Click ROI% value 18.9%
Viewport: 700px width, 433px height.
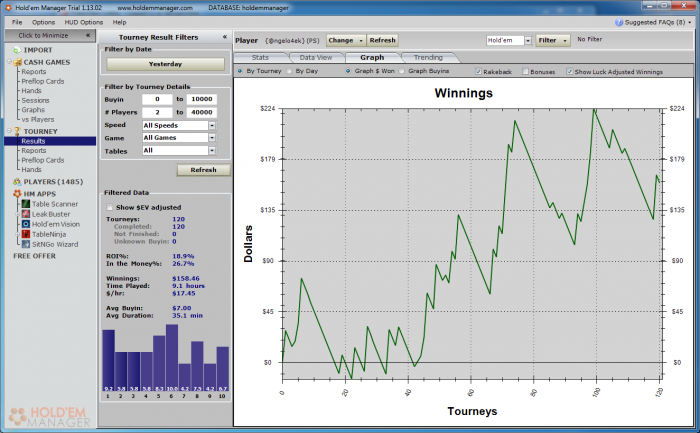click(183, 256)
